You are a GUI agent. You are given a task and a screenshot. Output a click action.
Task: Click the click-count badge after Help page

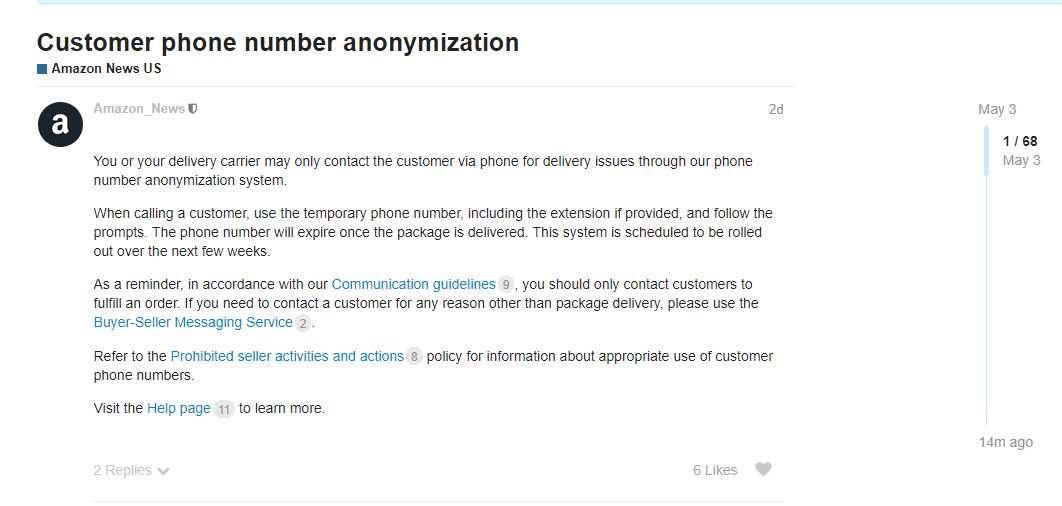224,409
